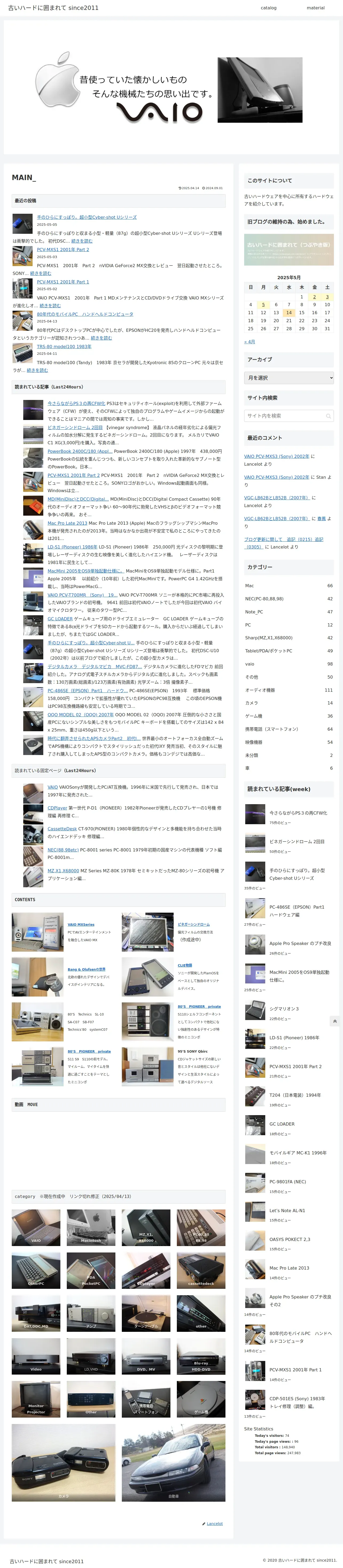Click the scroll-to-top arrow button
The width and height of the screenshot is (343, 1568).
point(334,1021)
